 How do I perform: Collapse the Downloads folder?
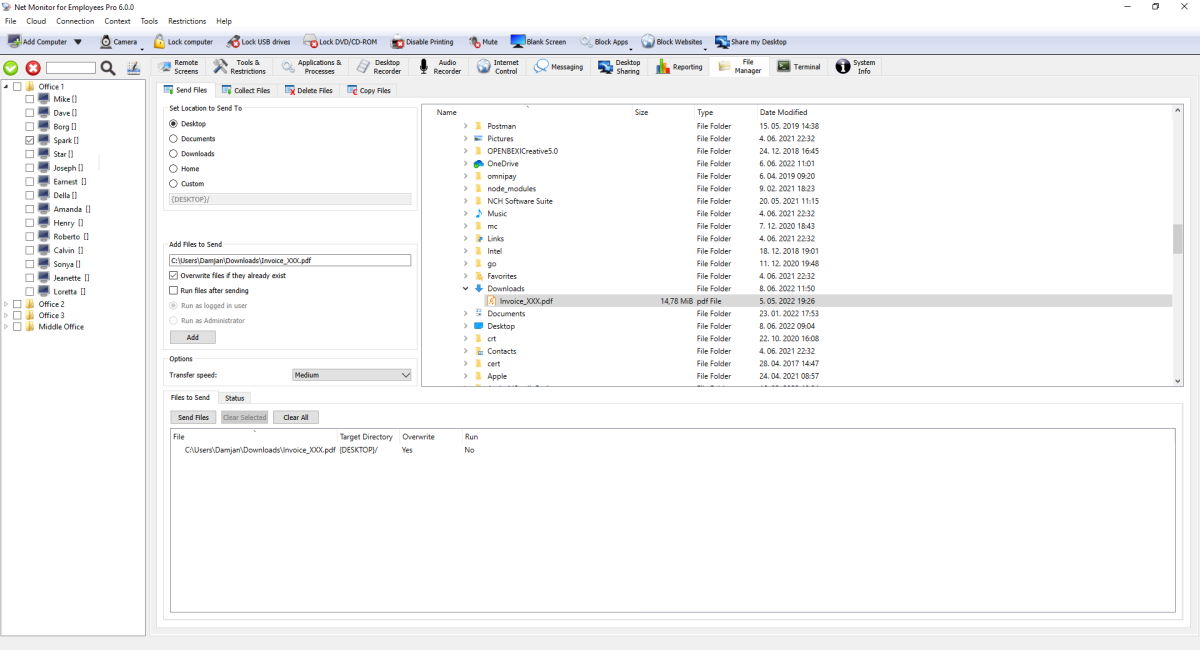point(464,288)
